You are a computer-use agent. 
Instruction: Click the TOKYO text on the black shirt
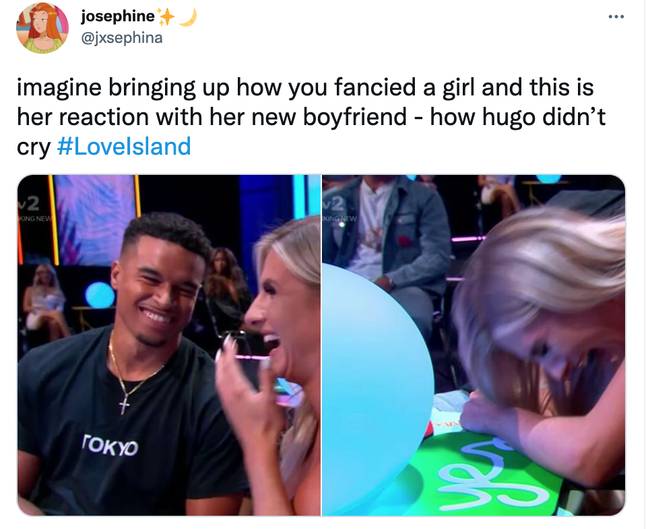pos(110,445)
